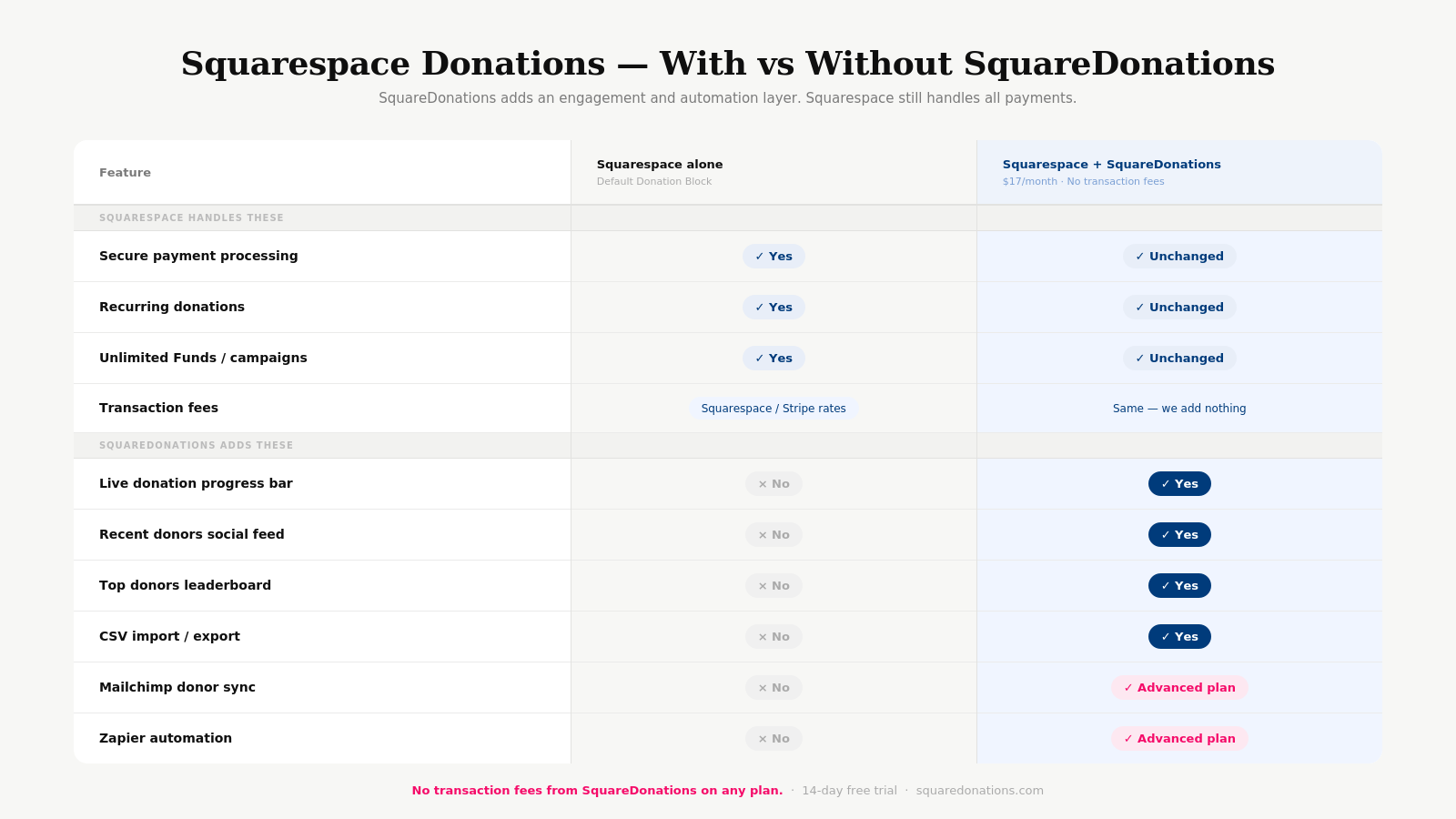Click the No badge for Zapier automation
The image size is (1456, 819).
773,739
